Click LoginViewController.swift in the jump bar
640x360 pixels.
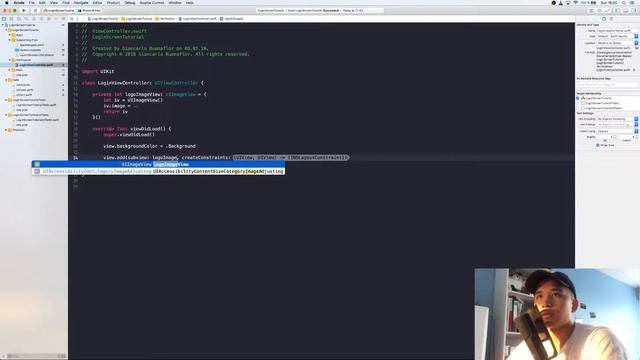pyautogui.click(x=198, y=19)
